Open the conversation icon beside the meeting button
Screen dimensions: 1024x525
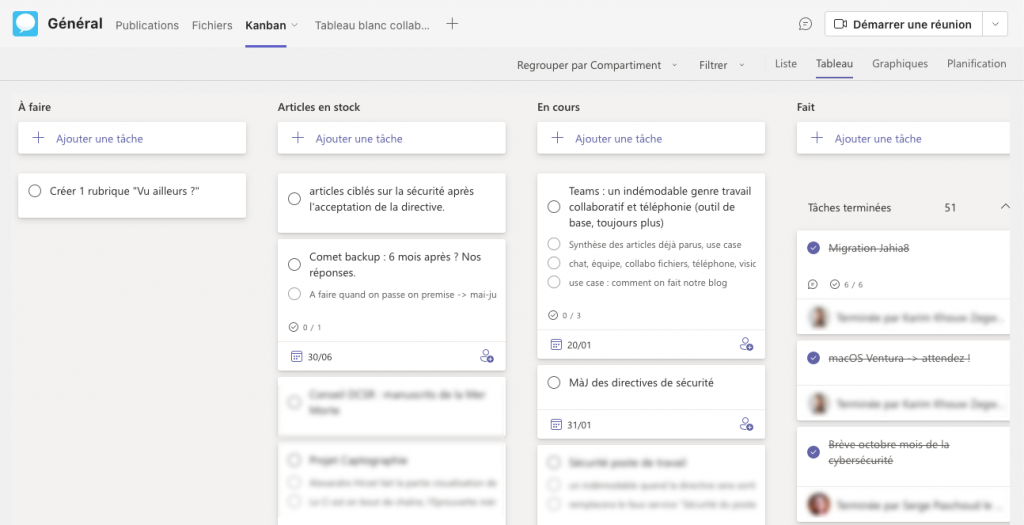point(805,24)
